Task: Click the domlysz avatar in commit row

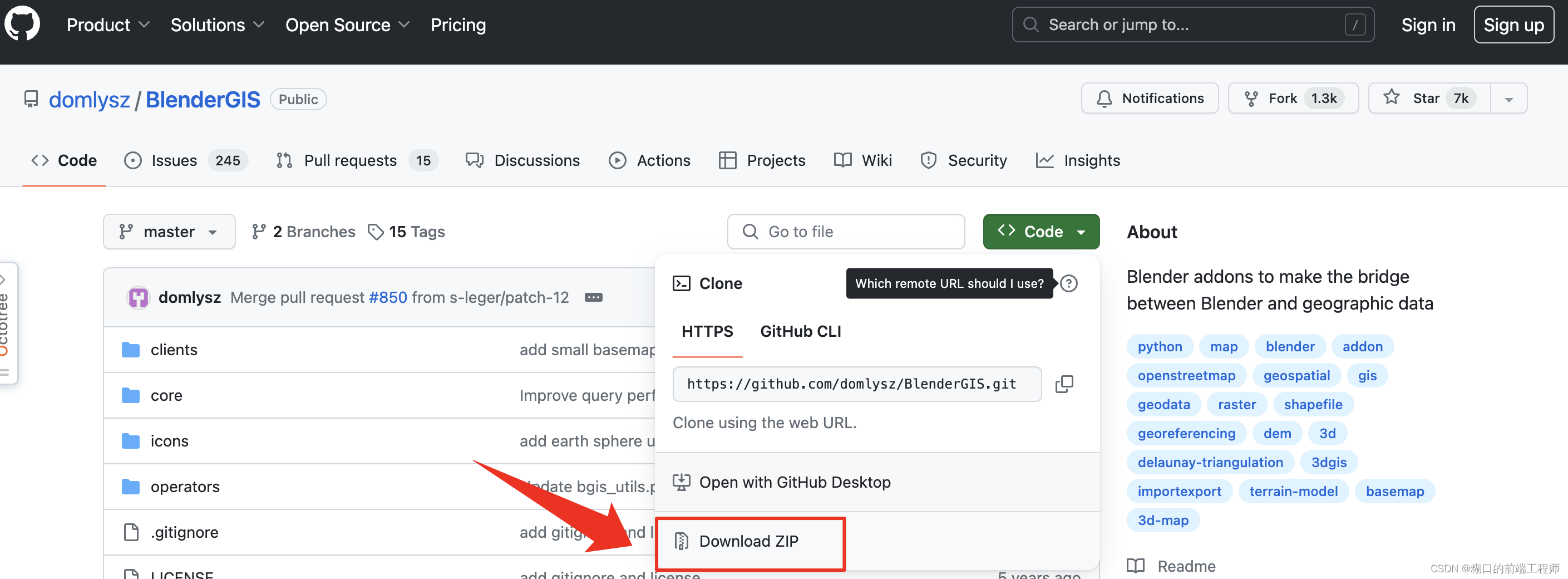Action: coord(138,298)
